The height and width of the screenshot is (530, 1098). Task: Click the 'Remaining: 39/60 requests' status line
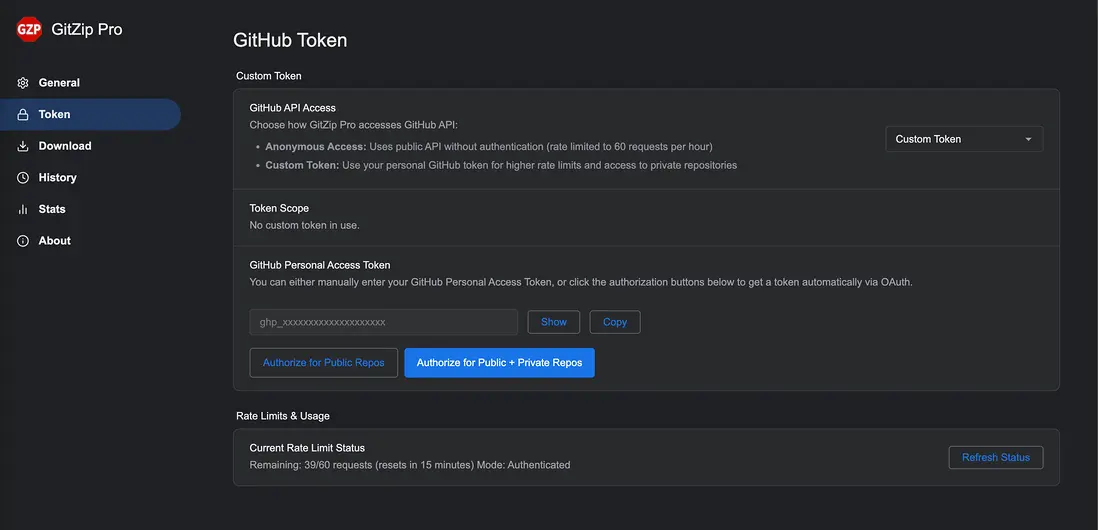pyautogui.click(x=410, y=465)
